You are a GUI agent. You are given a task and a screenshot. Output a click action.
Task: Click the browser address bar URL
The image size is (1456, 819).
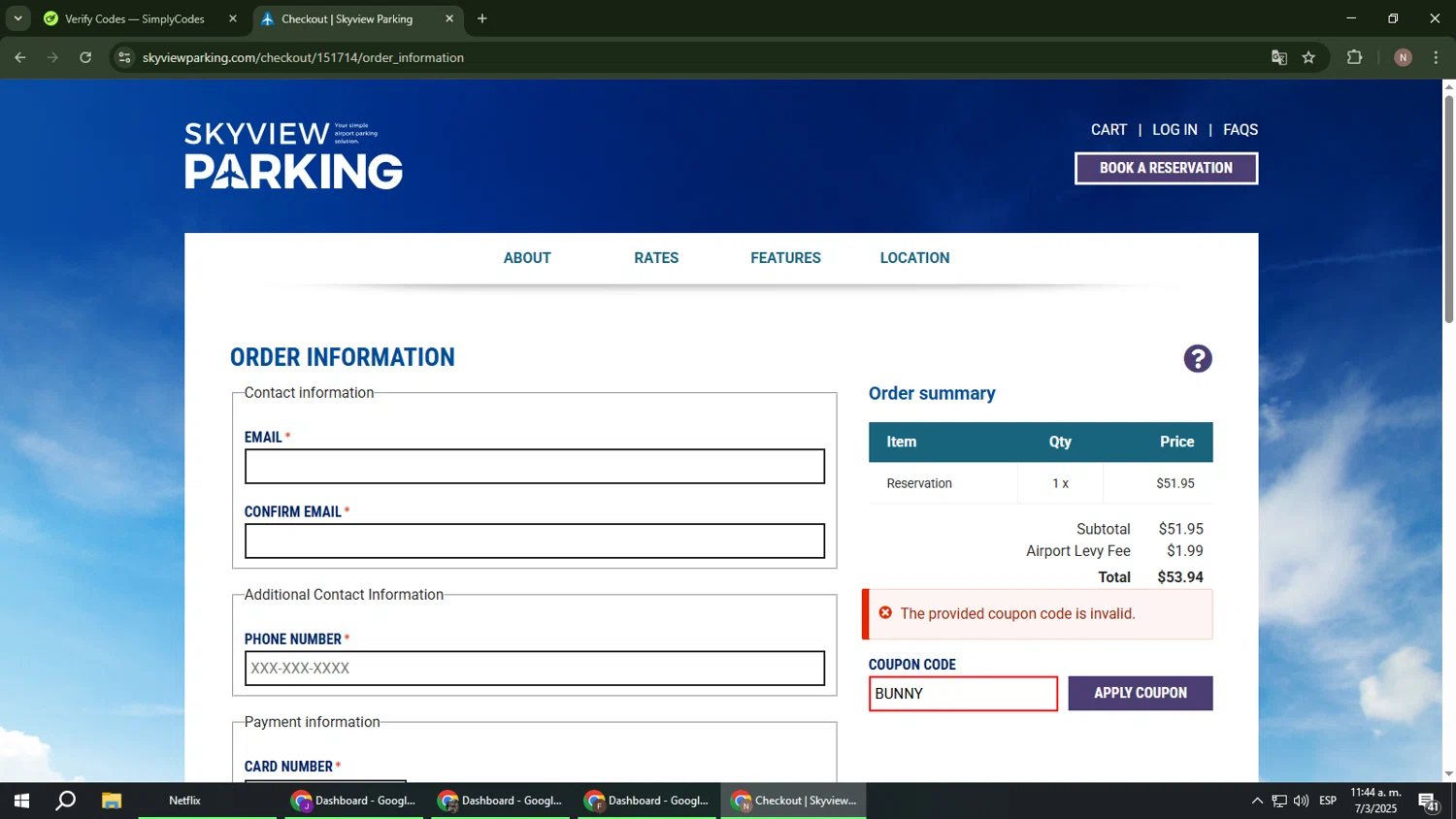(303, 57)
